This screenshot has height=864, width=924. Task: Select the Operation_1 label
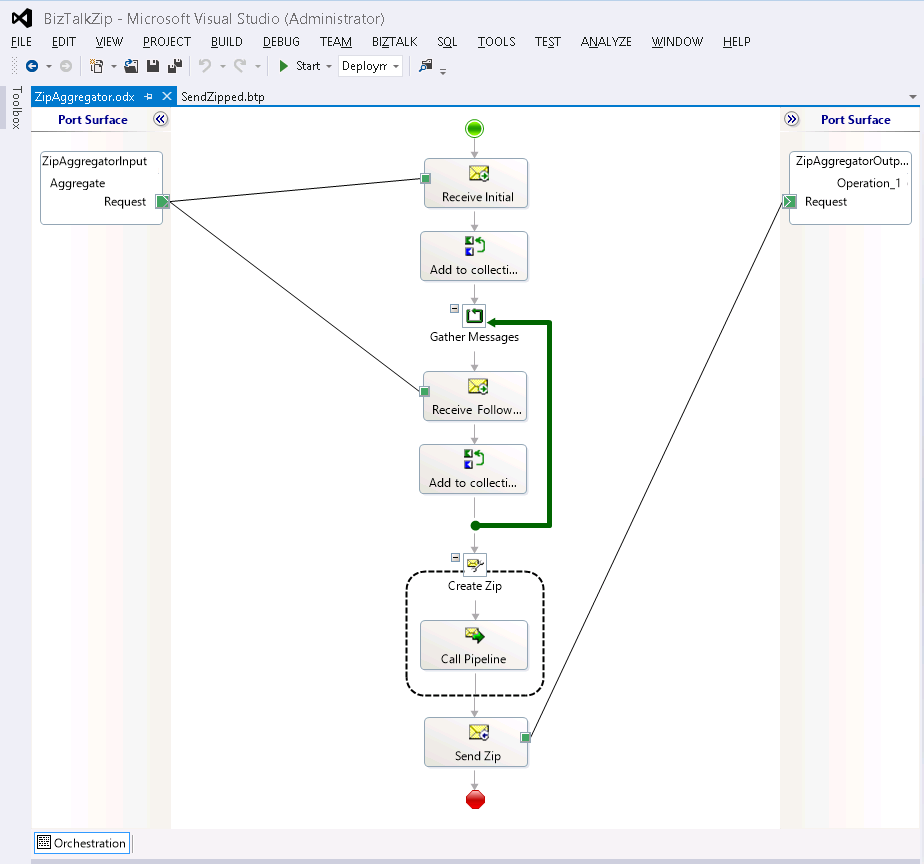pyautogui.click(x=868, y=183)
